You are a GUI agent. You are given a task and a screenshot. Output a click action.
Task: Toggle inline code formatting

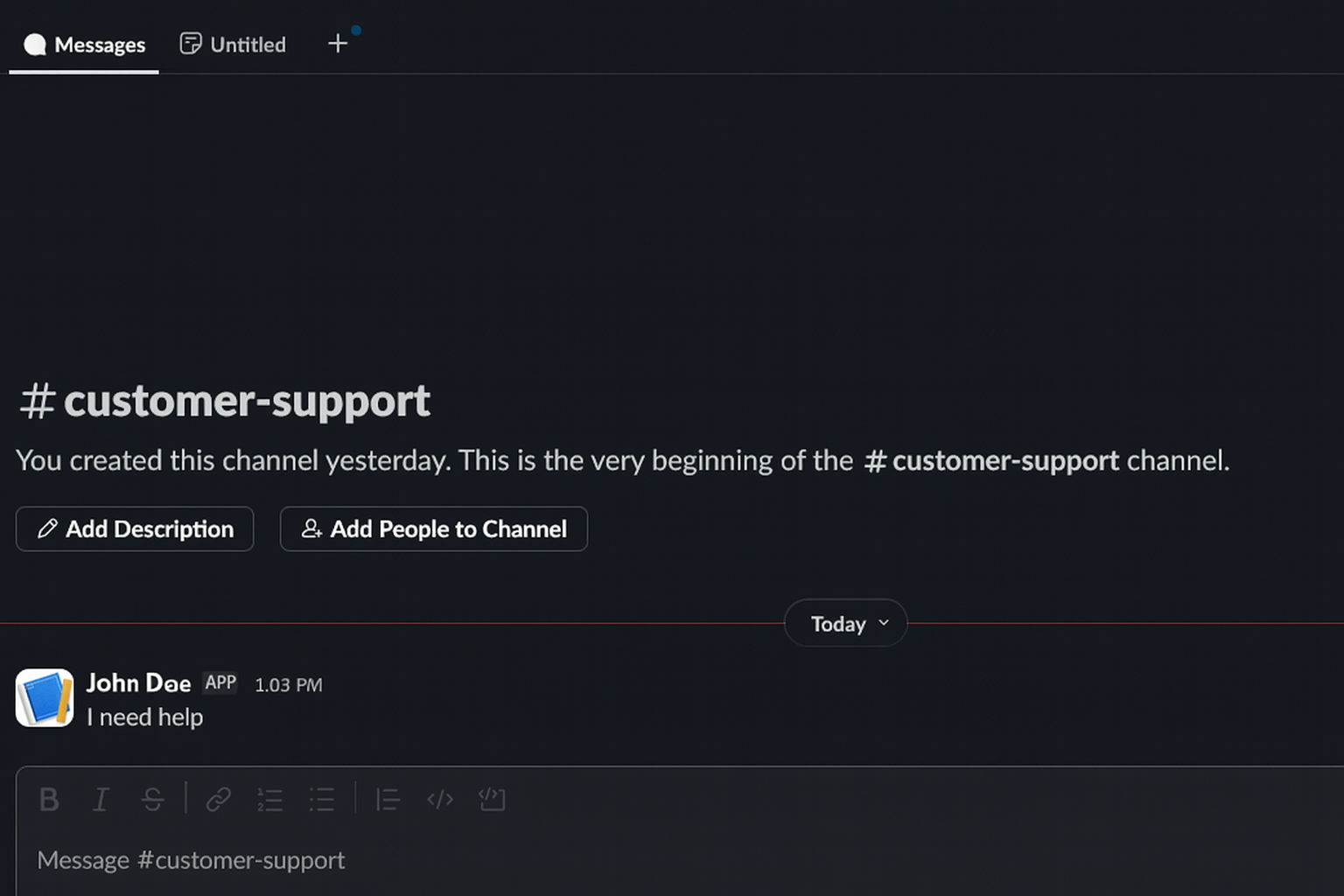pyautogui.click(x=439, y=799)
